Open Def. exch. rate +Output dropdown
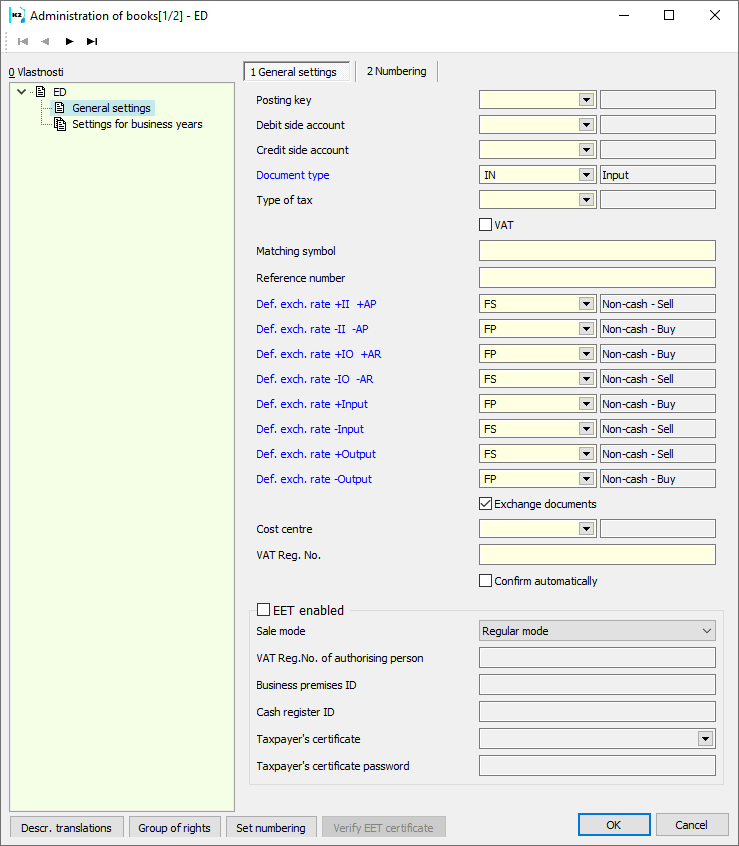This screenshot has width=739, height=846. tap(586, 454)
